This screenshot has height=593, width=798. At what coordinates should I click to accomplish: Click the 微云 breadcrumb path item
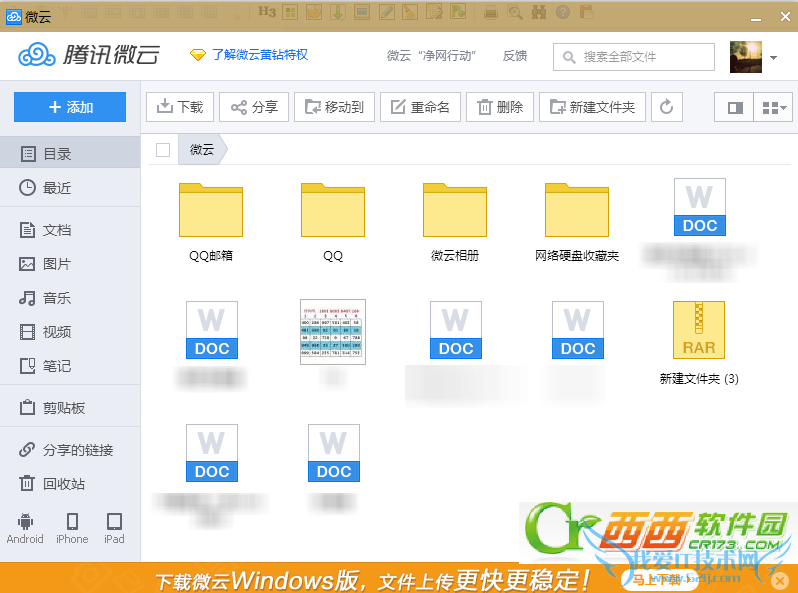pos(202,150)
